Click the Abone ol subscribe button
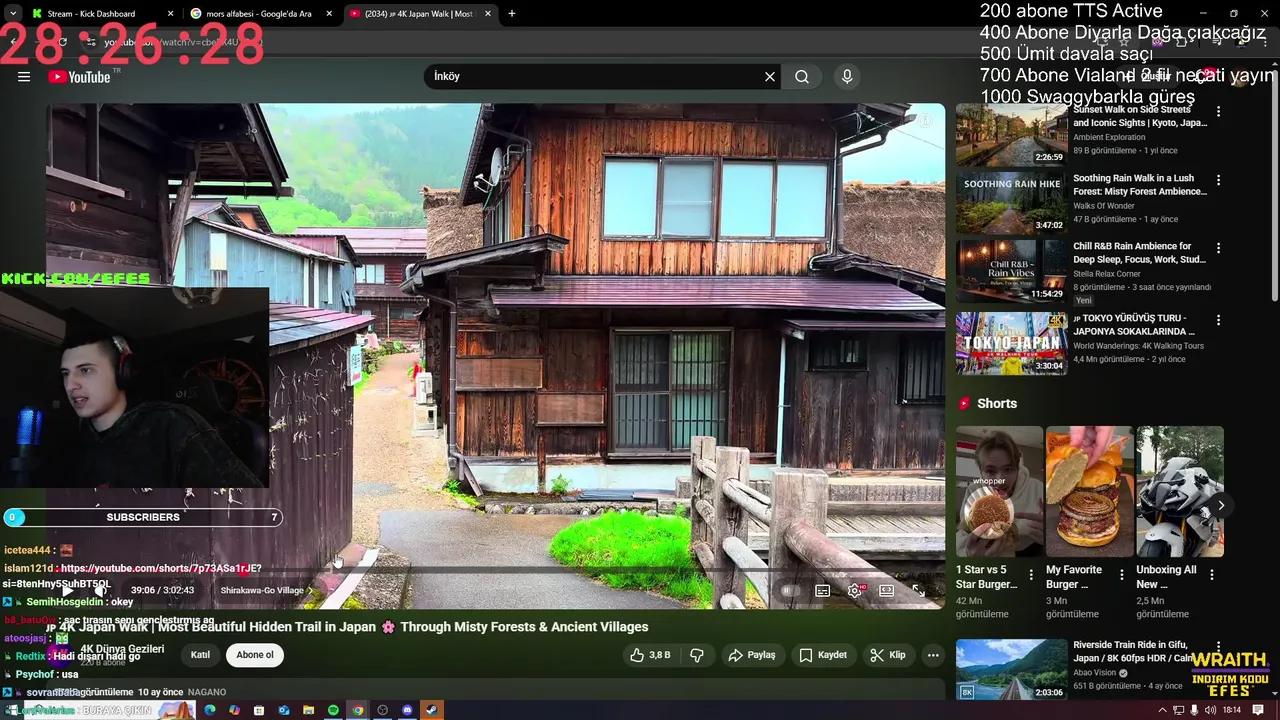The image size is (1280, 720). coord(255,655)
